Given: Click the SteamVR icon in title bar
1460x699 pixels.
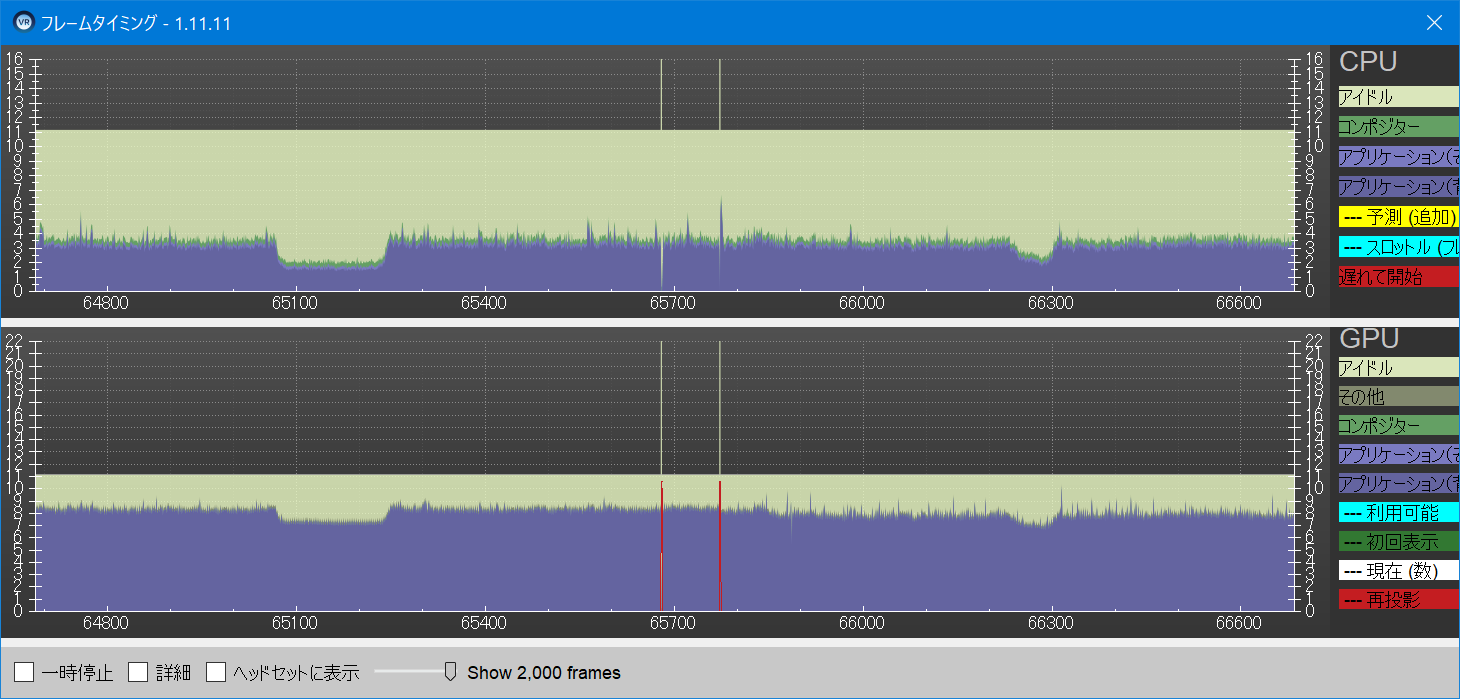Looking at the screenshot, I should [x=23, y=22].
